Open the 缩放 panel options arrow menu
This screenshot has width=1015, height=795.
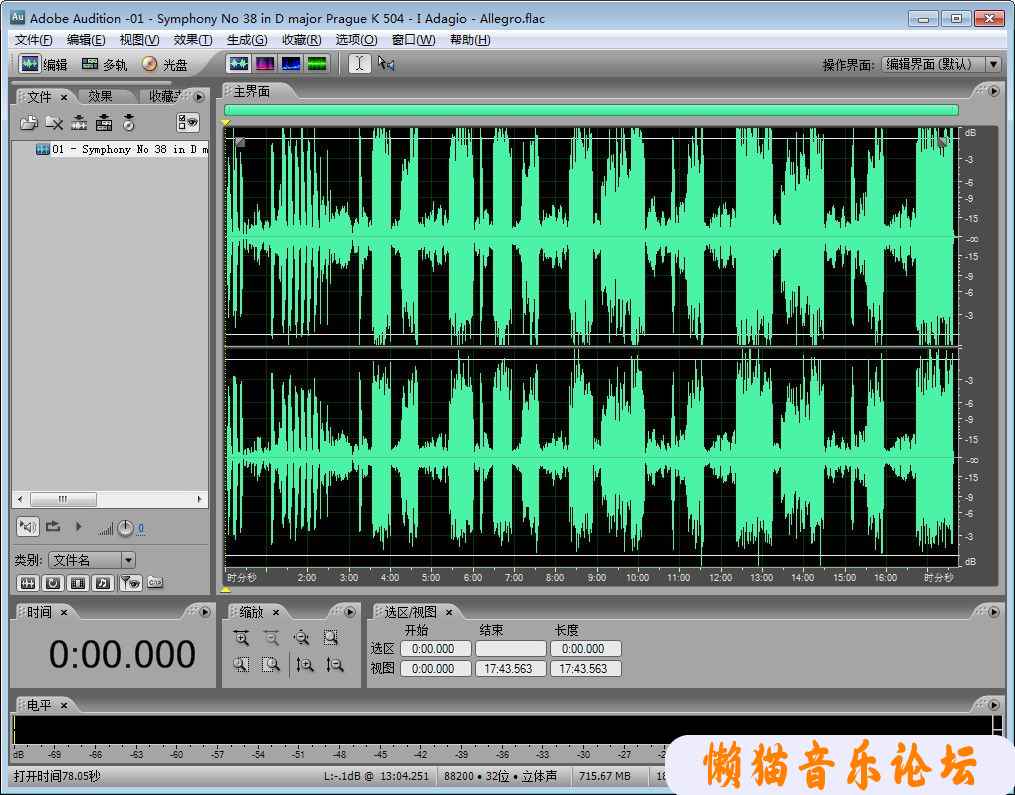pos(350,612)
